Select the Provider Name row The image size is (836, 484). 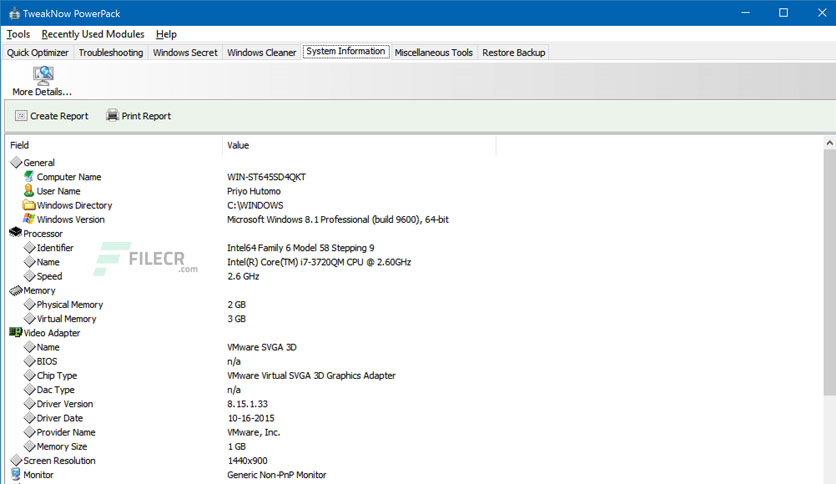point(66,432)
